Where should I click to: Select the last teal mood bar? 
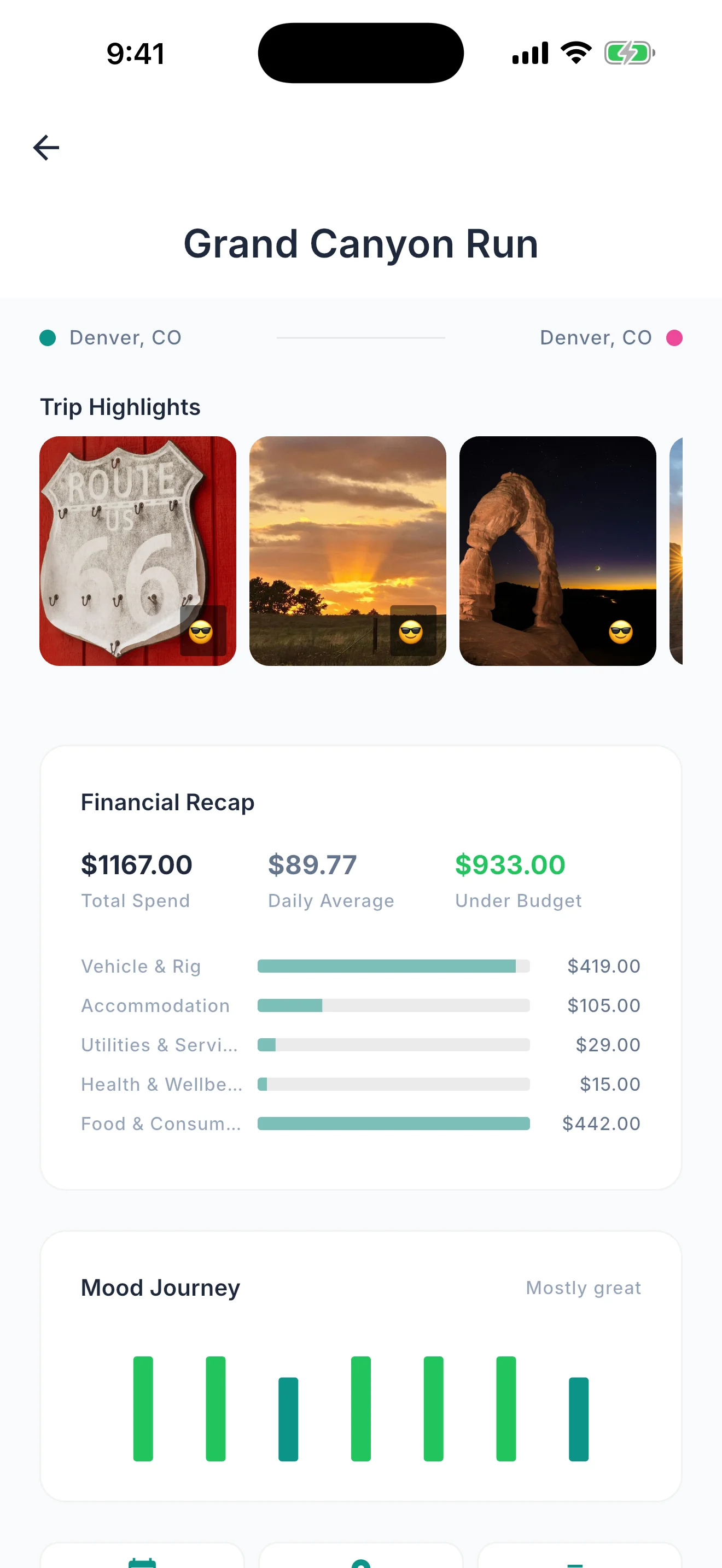(578, 1419)
